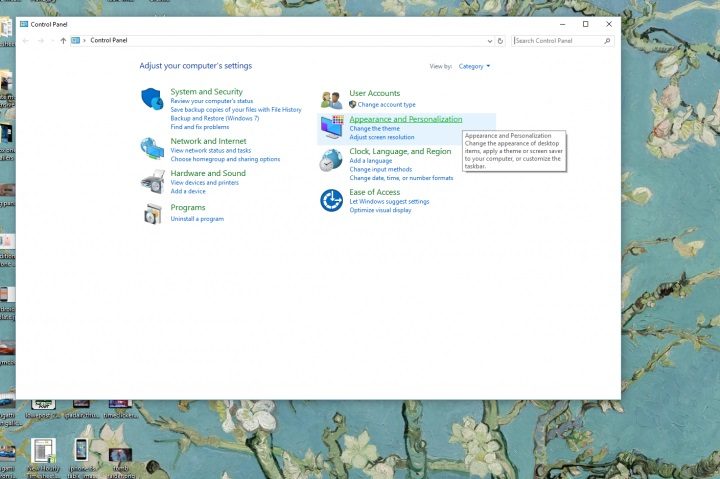The image size is (720, 479).
Task: Click the Network and Internet globe icon
Action: tap(152, 148)
